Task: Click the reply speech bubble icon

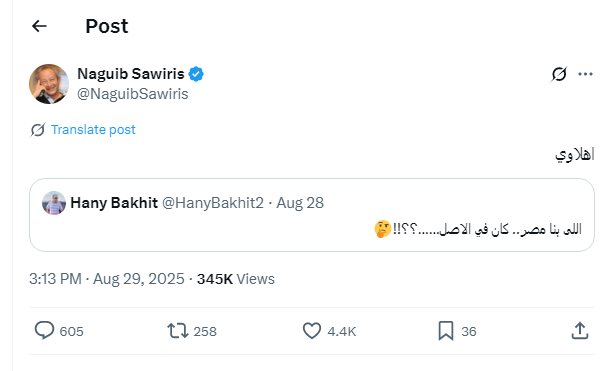Action: click(x=44, y=331)
